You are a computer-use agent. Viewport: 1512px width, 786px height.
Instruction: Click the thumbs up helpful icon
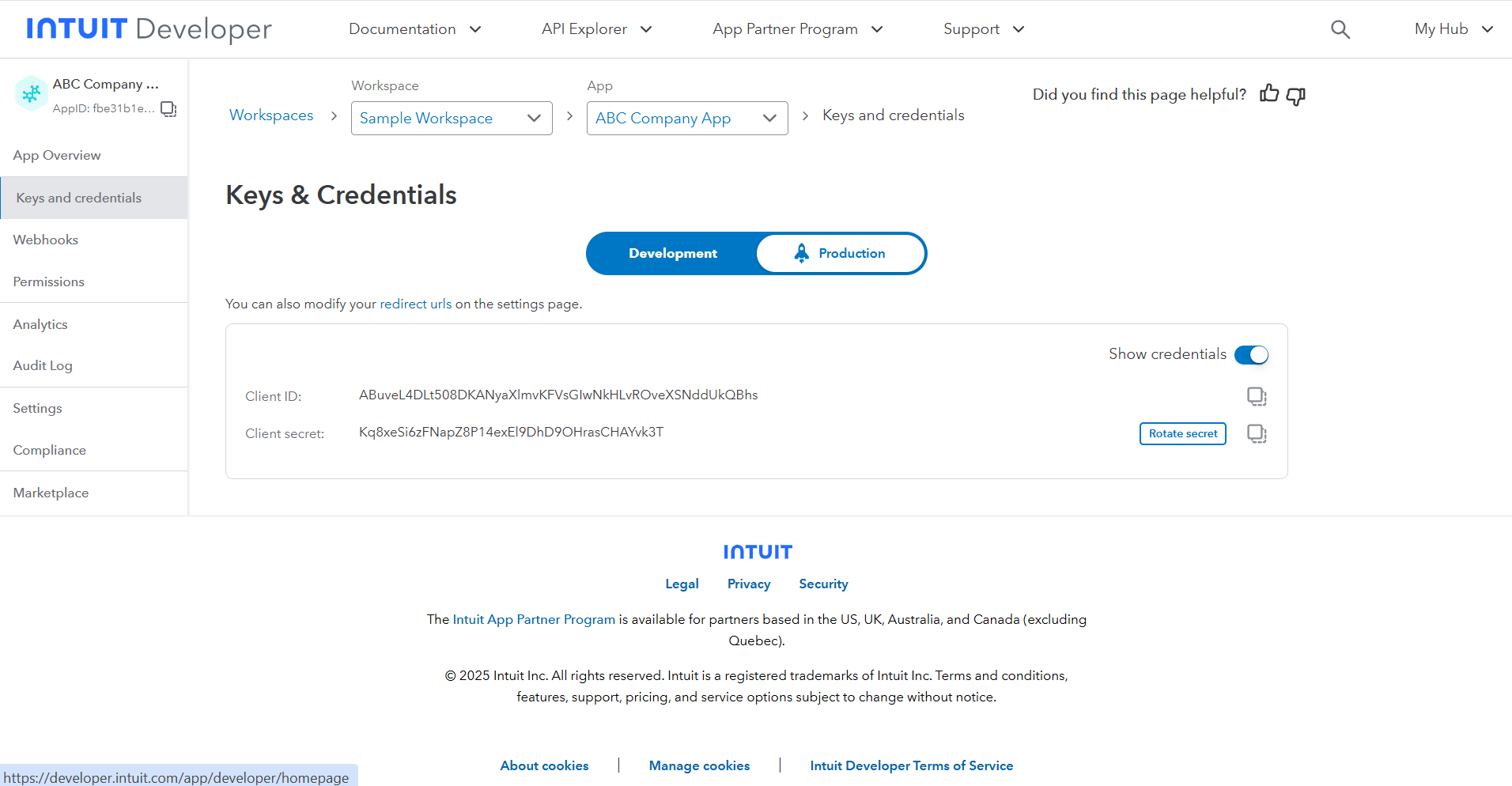[1269, 94]
